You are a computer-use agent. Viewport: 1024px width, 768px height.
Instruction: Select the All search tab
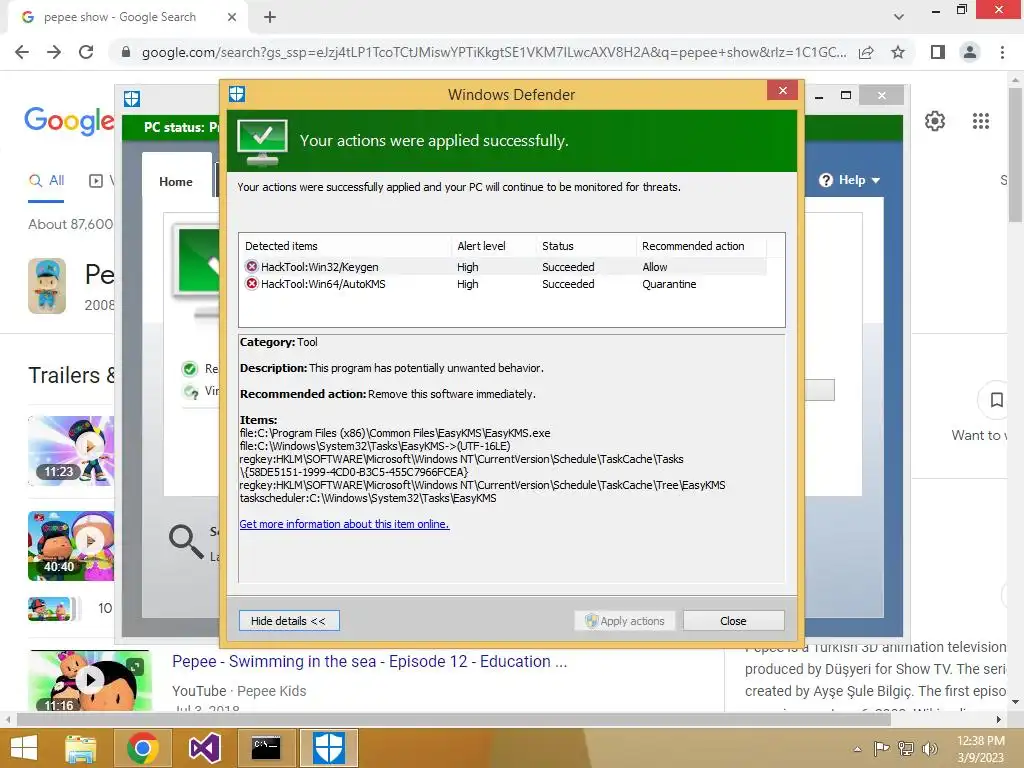click(x=46, y=181)
